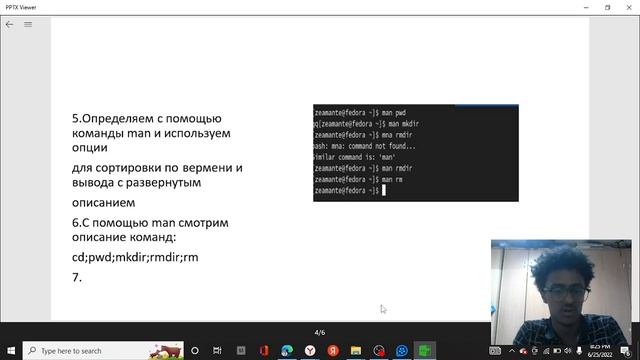The height and width of the screenshot is (360, 640).
Task: Open Task View on the taskbar
Action: pyautogui.click(x=217, y=351)
